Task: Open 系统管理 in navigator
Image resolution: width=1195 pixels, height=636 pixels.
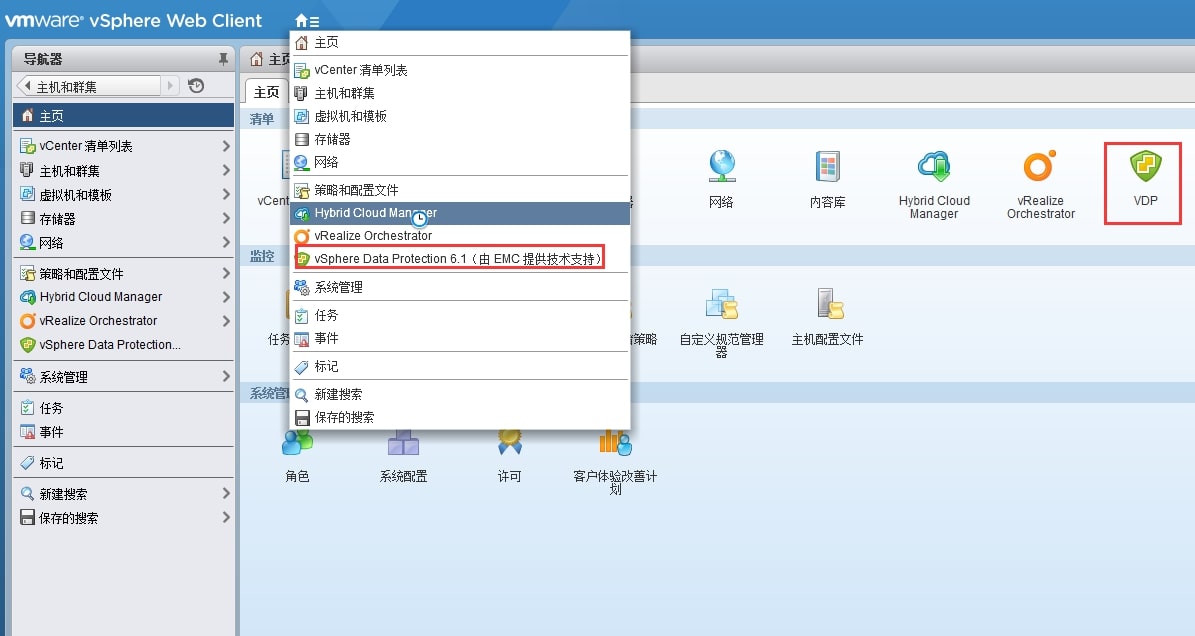Action: (x=123, y=376)
